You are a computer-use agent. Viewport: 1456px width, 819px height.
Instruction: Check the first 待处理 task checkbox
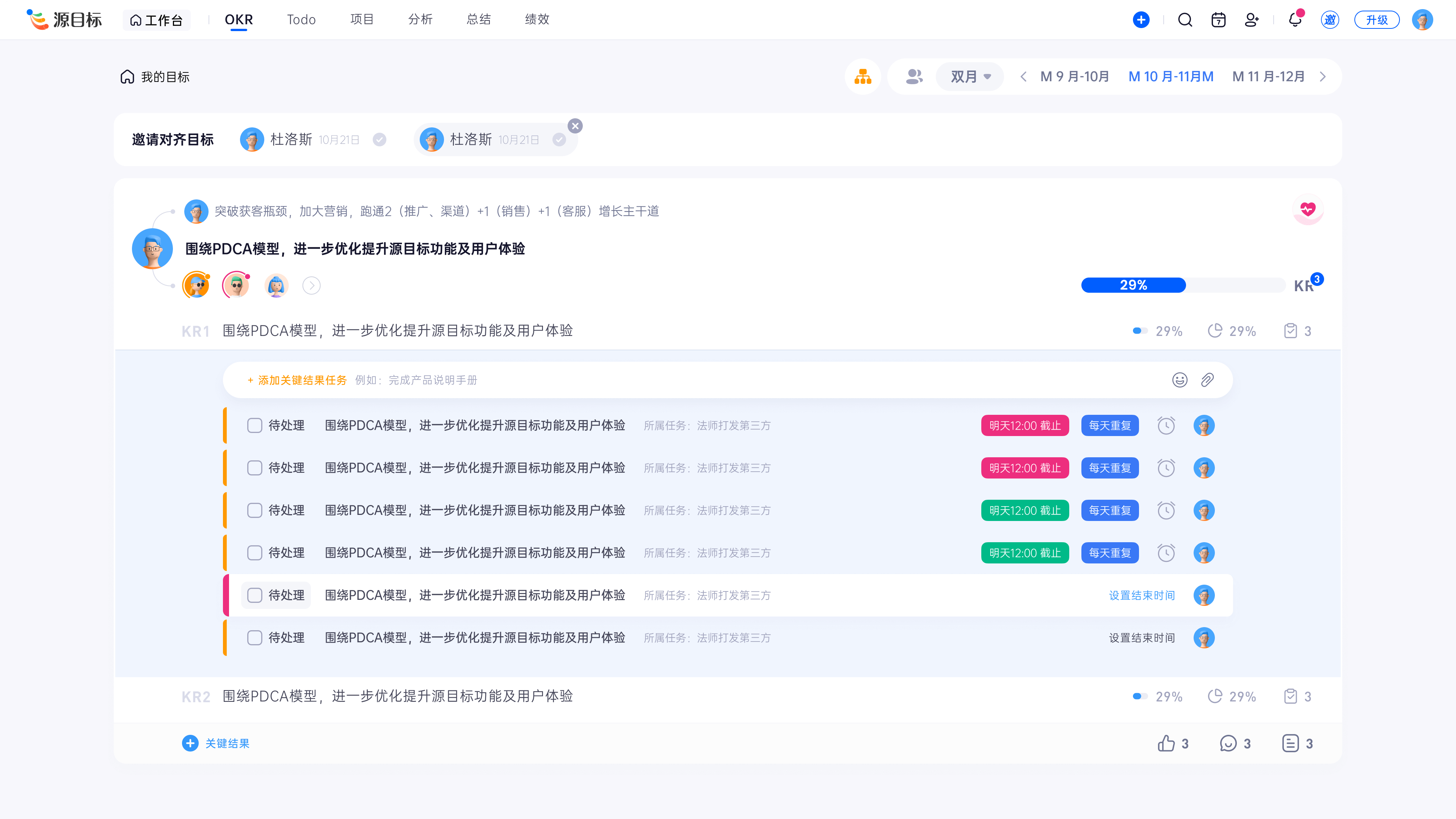click(x=254, y=425)
